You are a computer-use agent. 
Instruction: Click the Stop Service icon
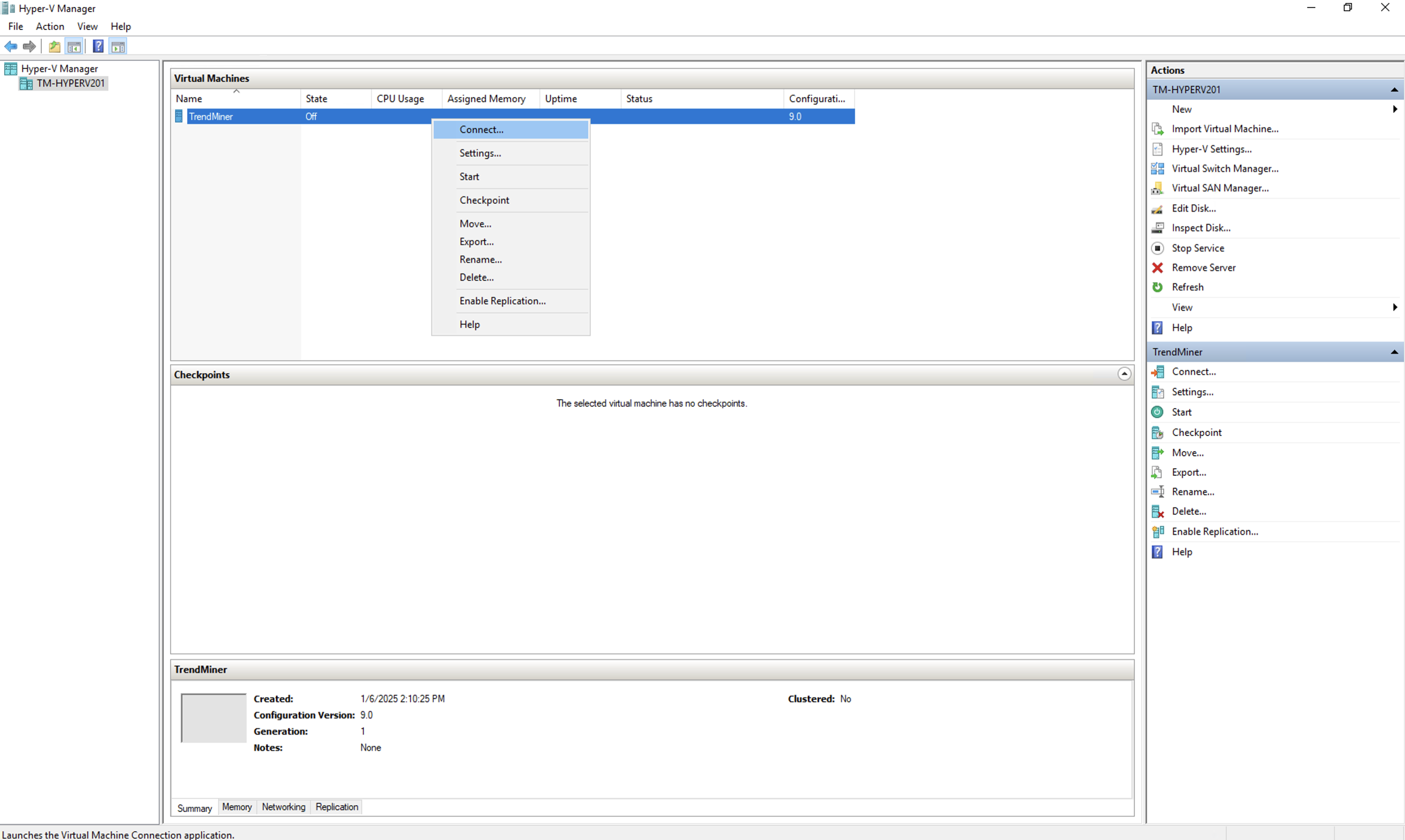pos(1158,248)
